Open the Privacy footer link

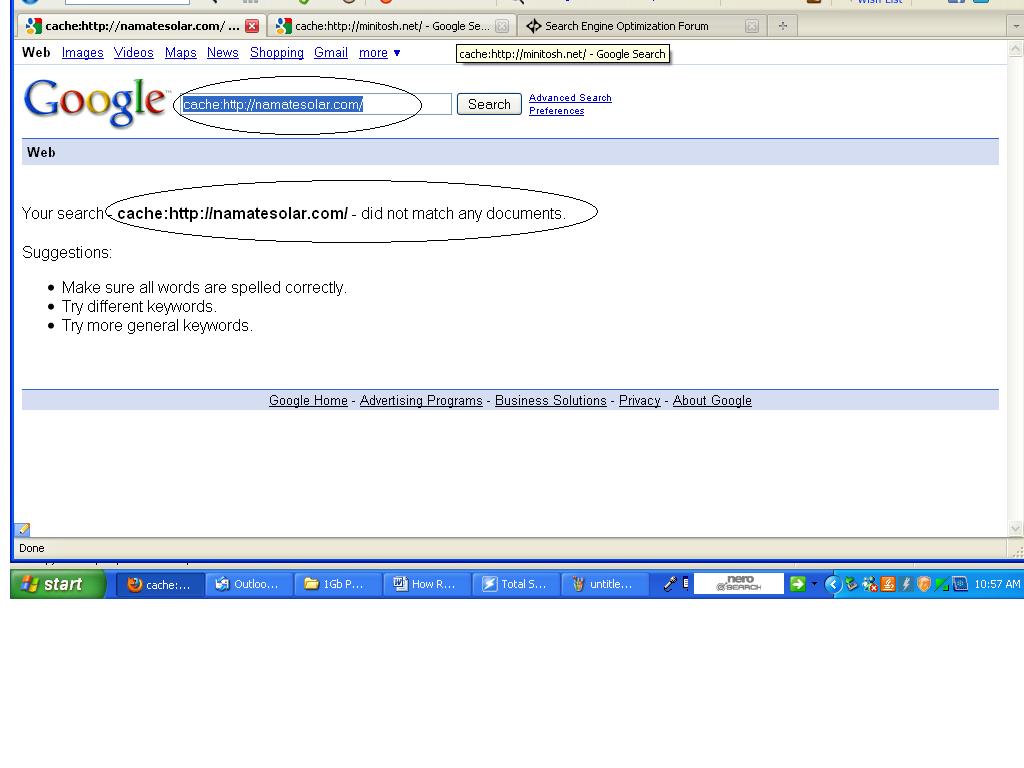click(x=639, y=400)
